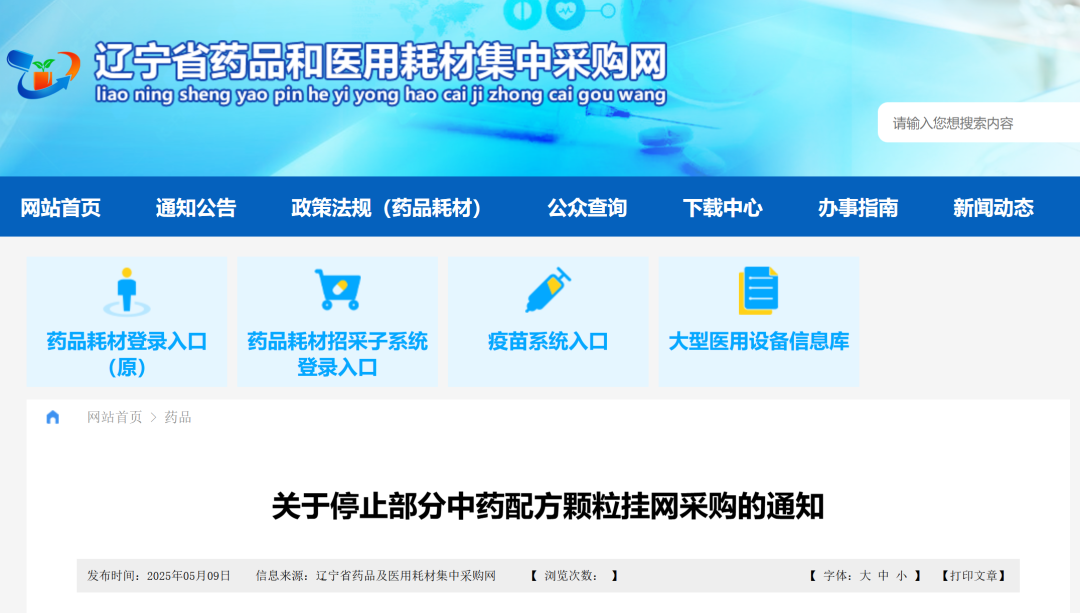Click 打印文章 to print the article

tap(974, 576)
